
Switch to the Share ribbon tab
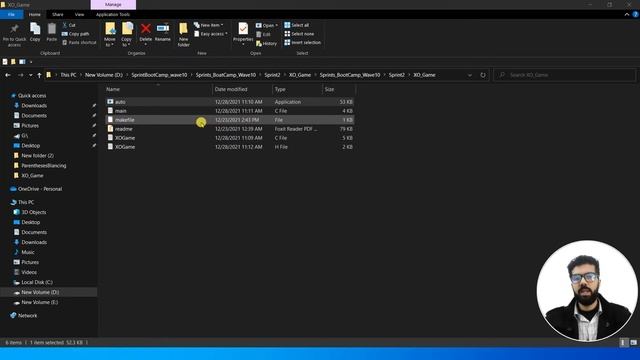point(58,14)
